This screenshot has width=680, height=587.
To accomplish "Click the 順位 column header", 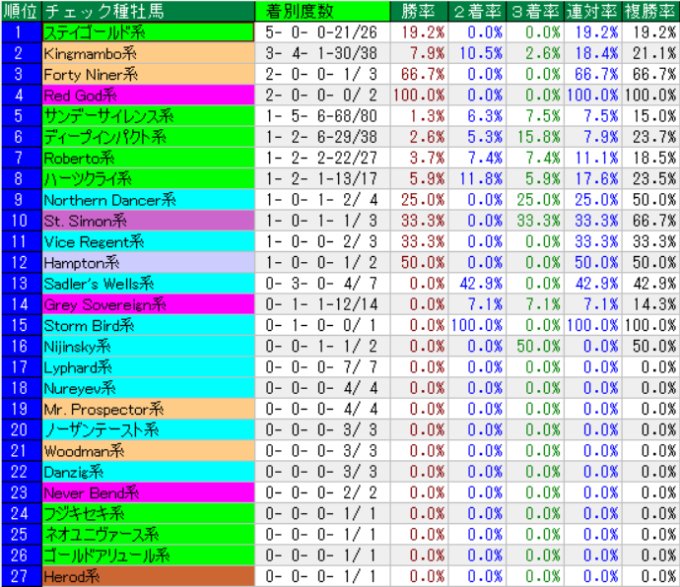I will pyautogui.click(x=21, y=11).
